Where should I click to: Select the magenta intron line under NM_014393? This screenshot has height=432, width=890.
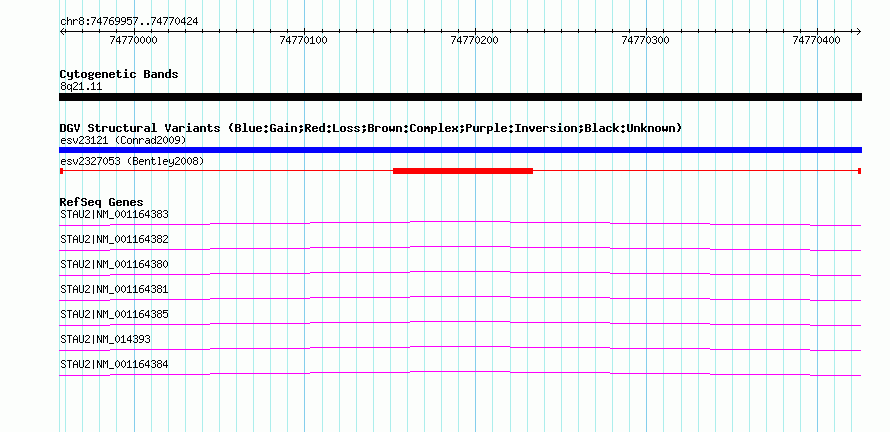[460, 346]
